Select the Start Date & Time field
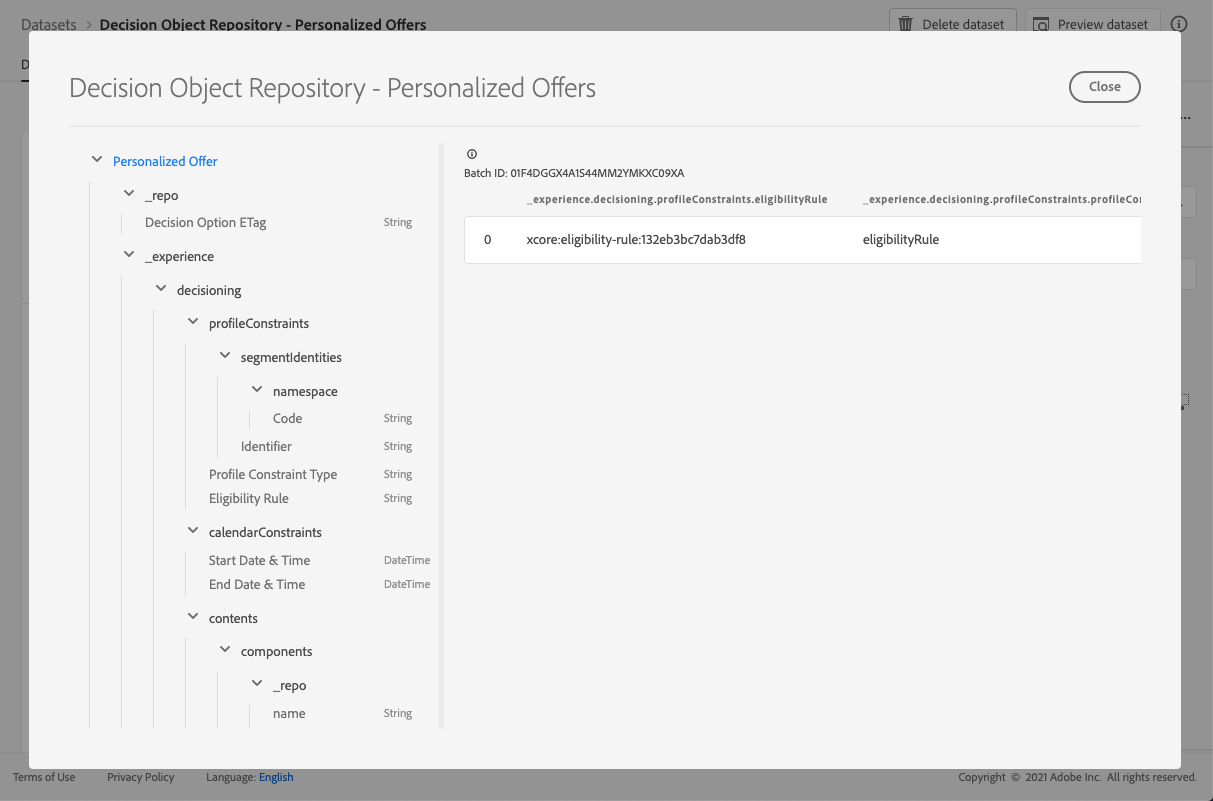 (x=259, y=560)
